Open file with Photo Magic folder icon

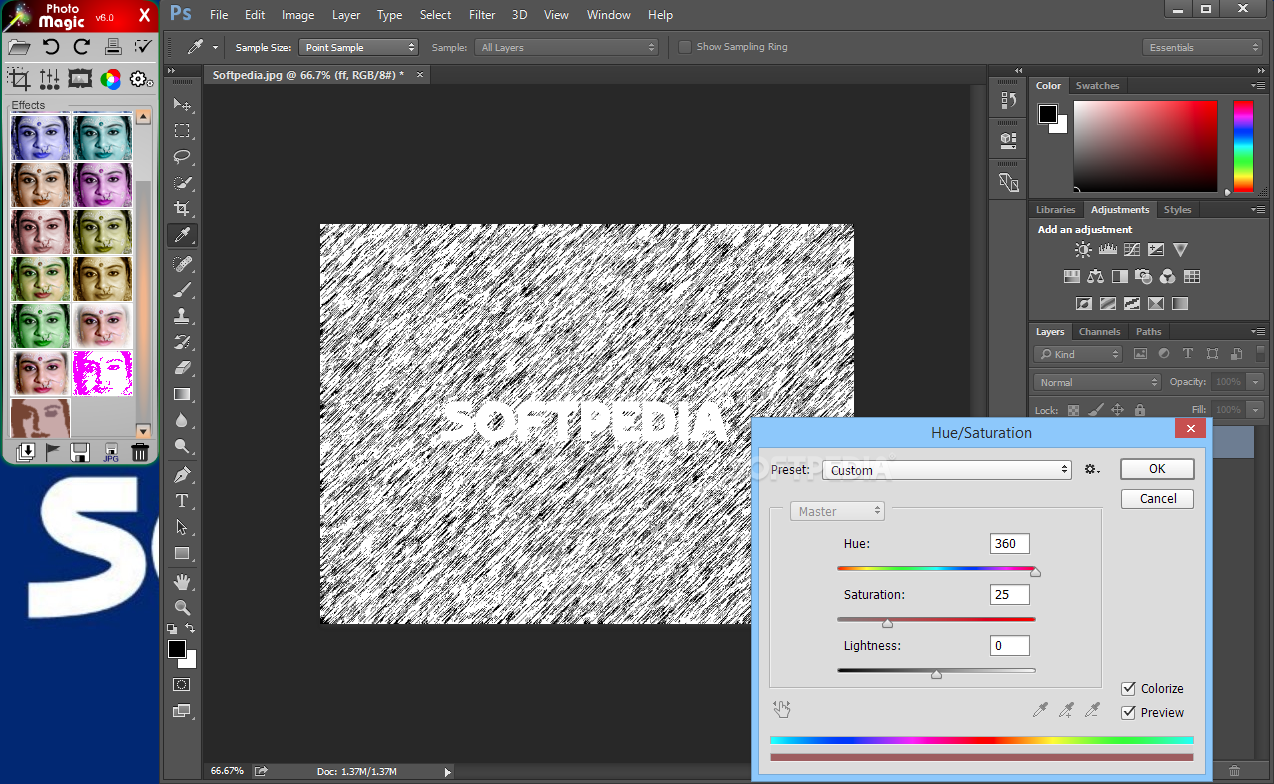(x=19, y=46)
